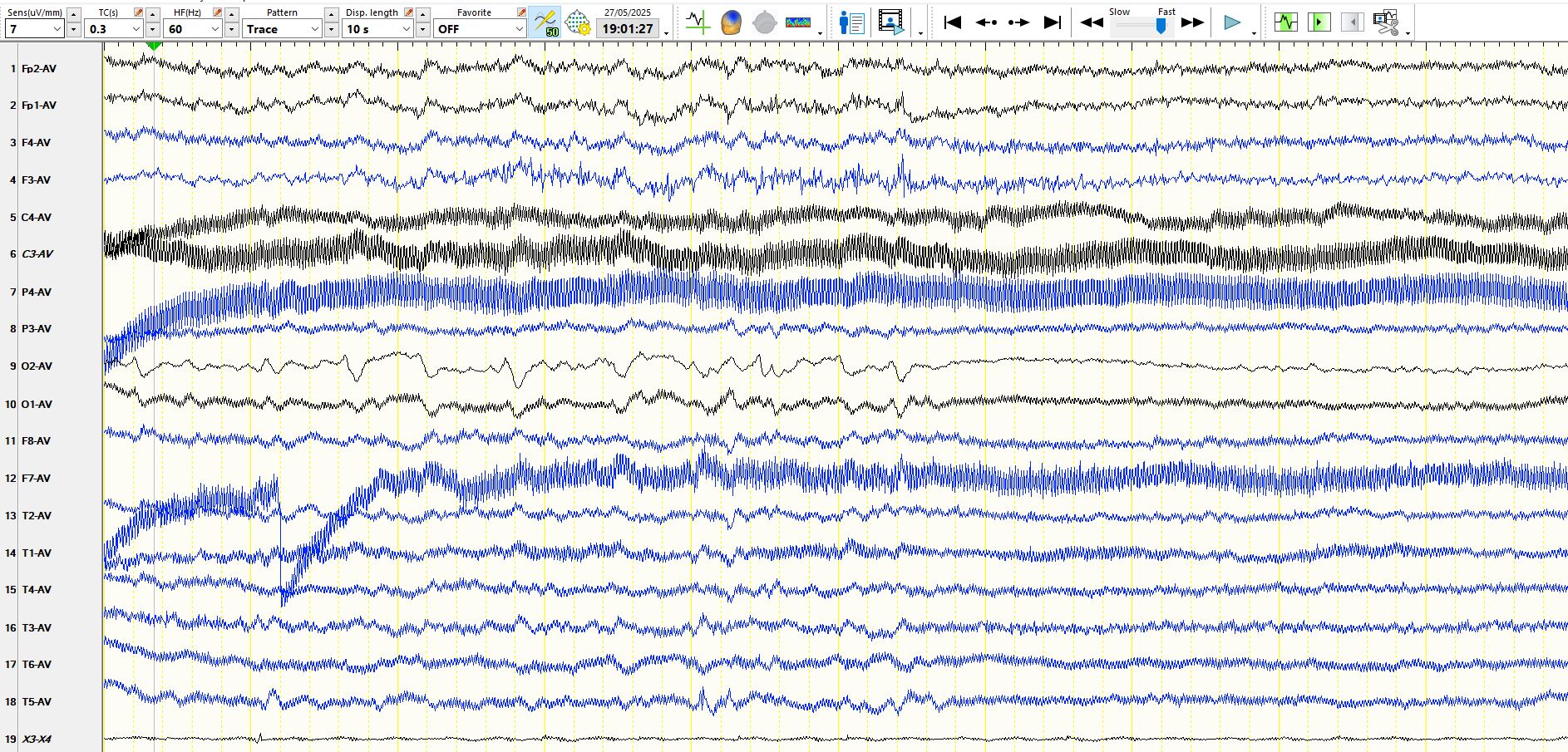Click the Pattern down arrow stepper
Viewport: 1568px width, 752px height.
(331, 30)
